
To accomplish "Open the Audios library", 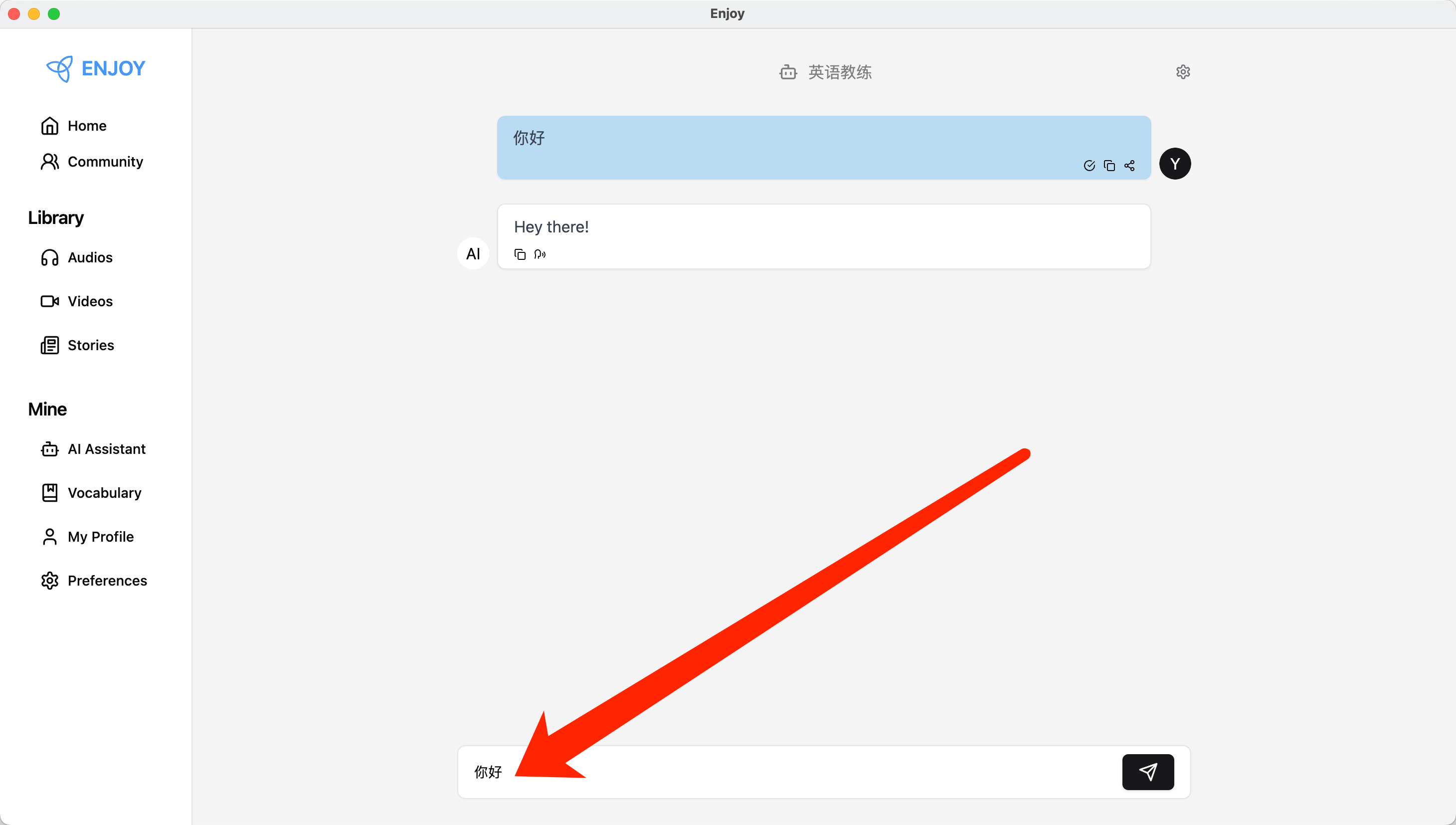I will click(89, 258).
